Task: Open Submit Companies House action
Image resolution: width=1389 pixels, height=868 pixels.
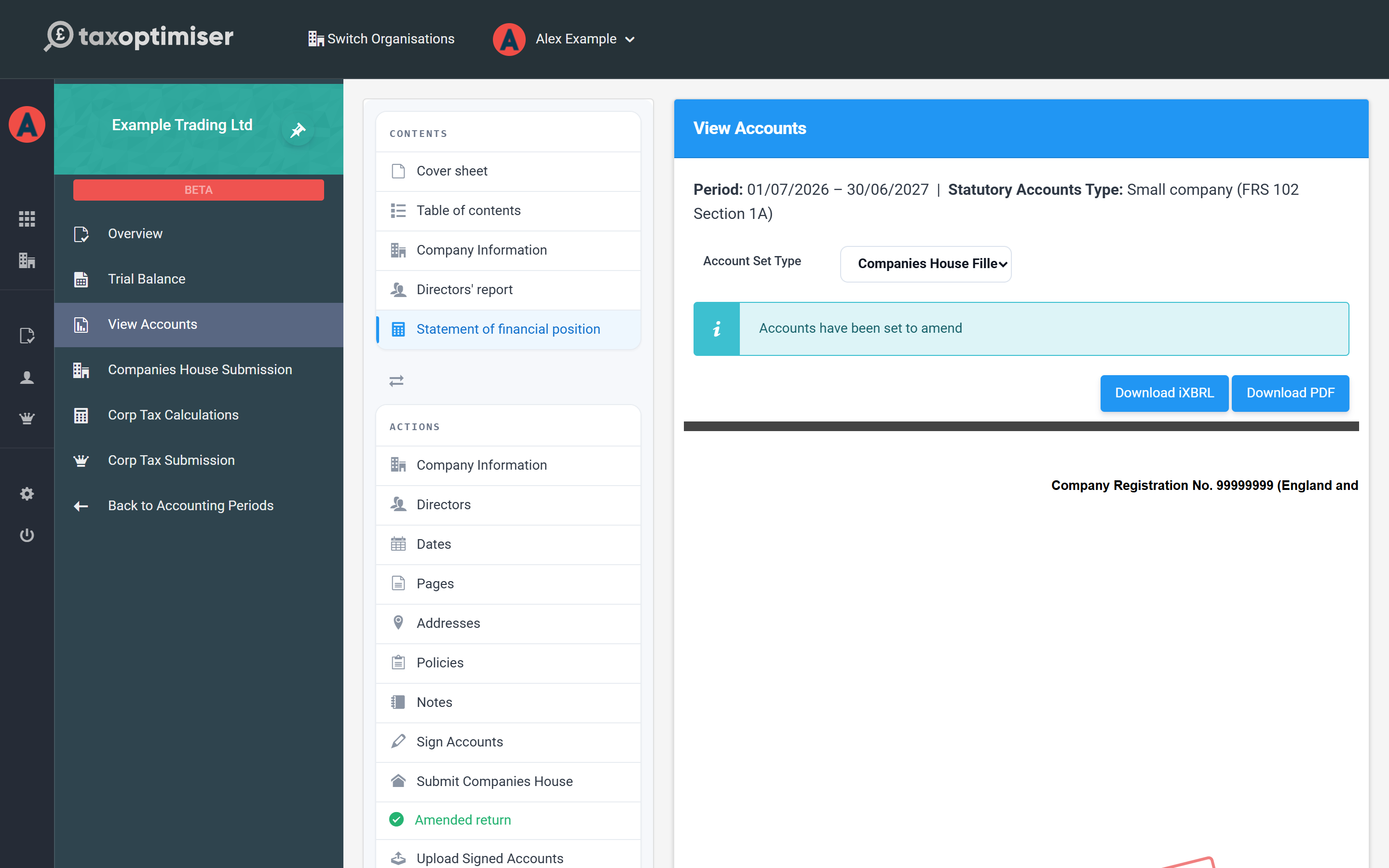Action: click(508, 782)
